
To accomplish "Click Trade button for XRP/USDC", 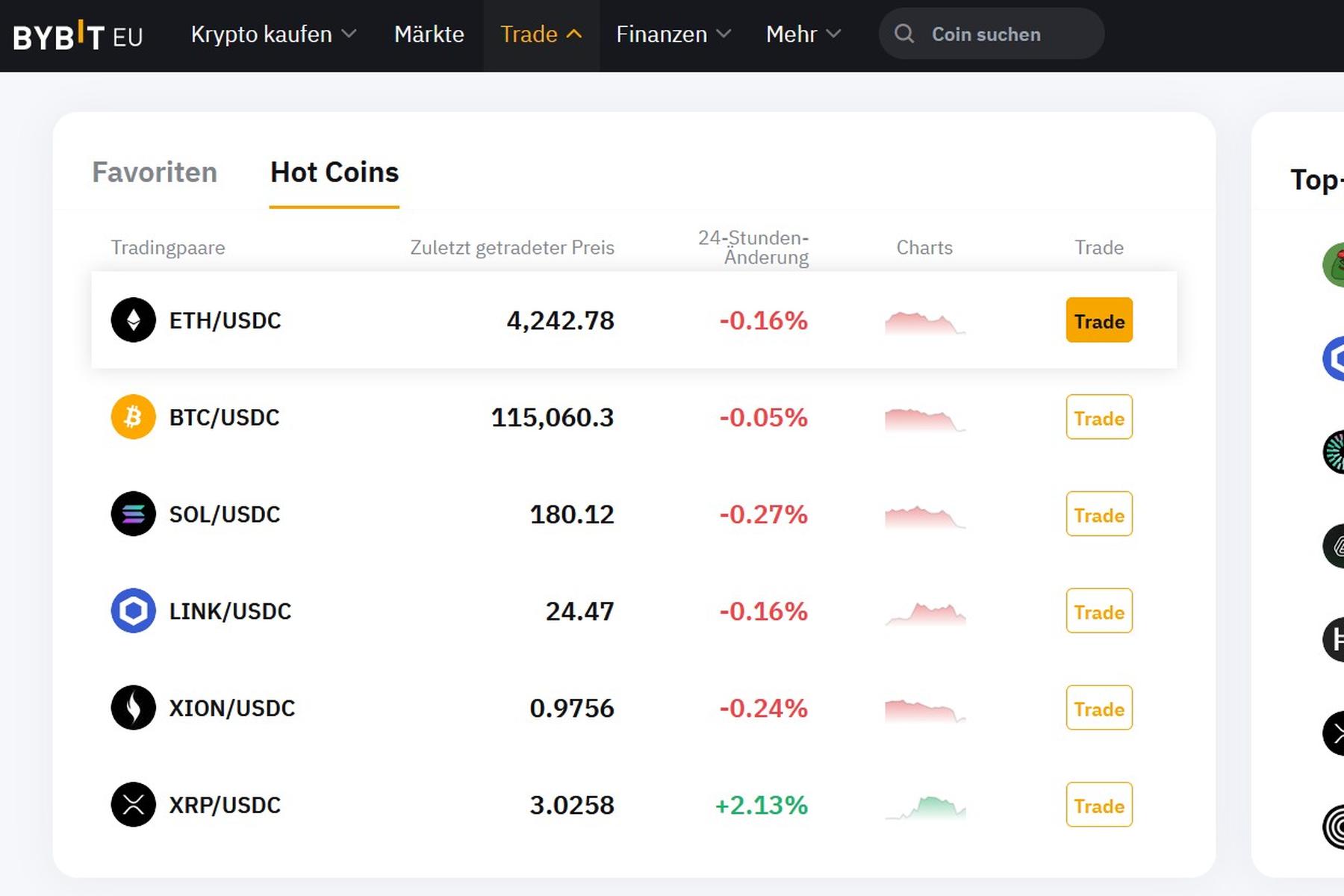I will click(x=1099, y=805).
